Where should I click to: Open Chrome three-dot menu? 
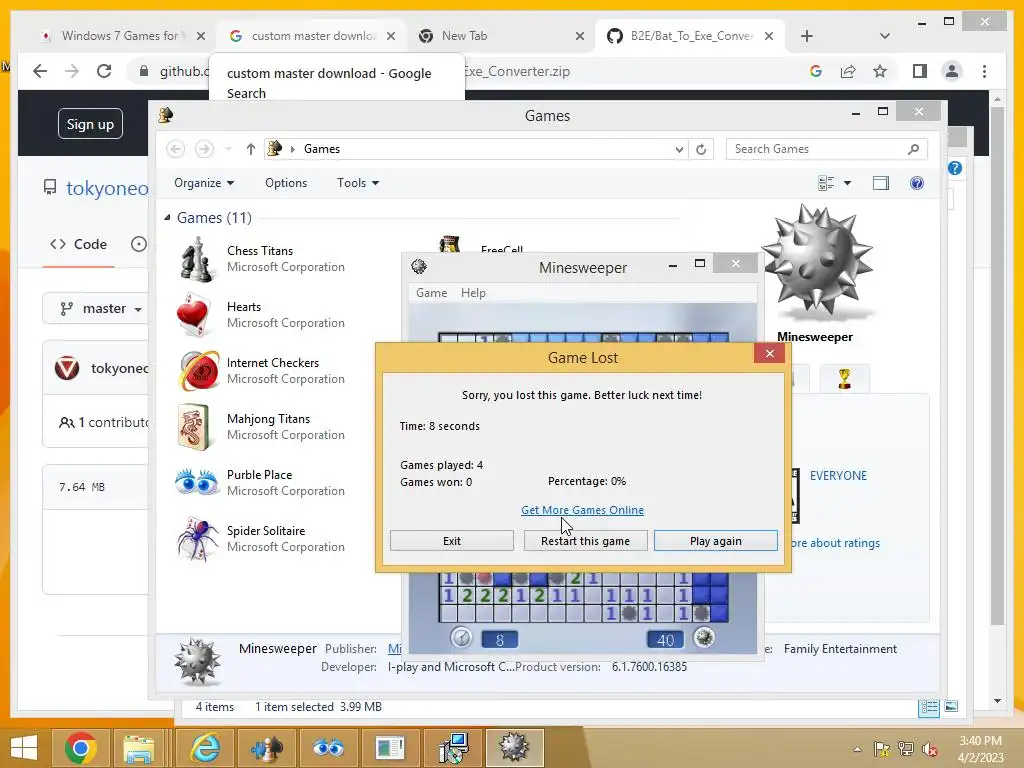click(x=984, y=71)
